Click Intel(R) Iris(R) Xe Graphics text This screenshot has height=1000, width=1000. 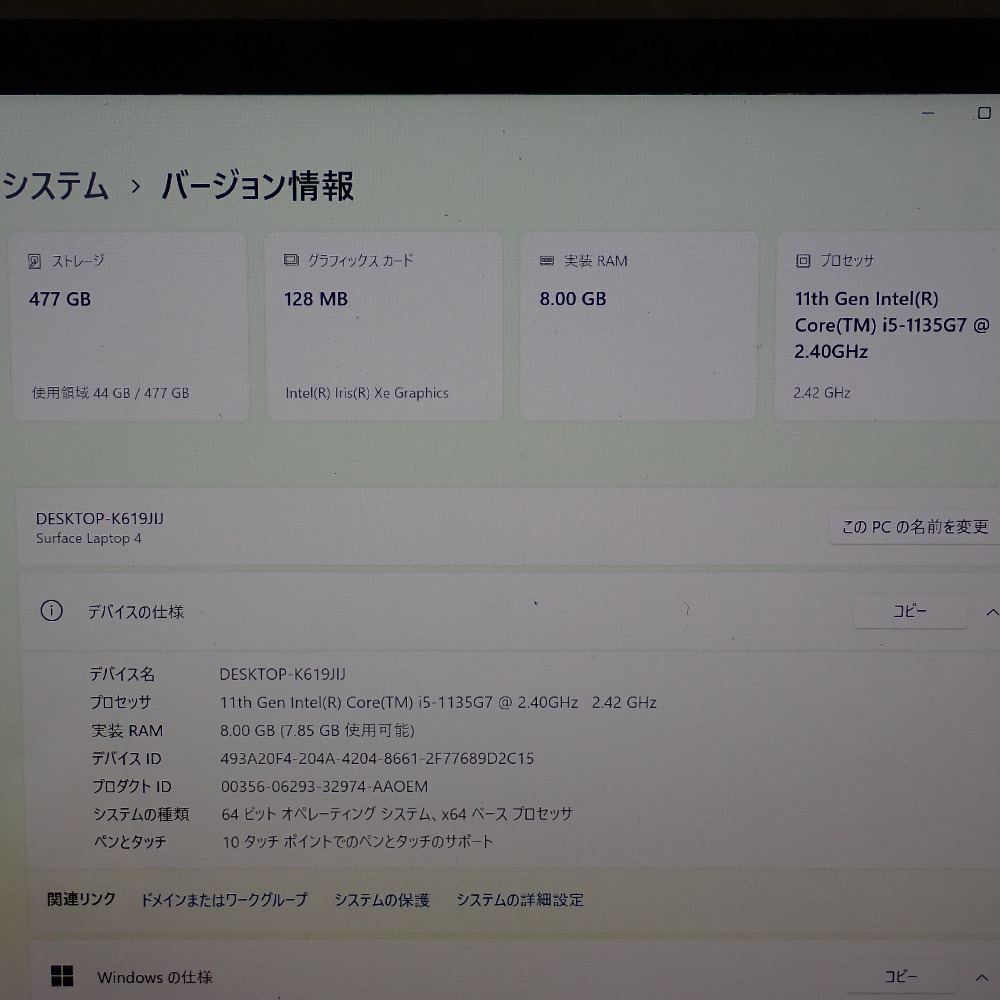click(367, 393)
